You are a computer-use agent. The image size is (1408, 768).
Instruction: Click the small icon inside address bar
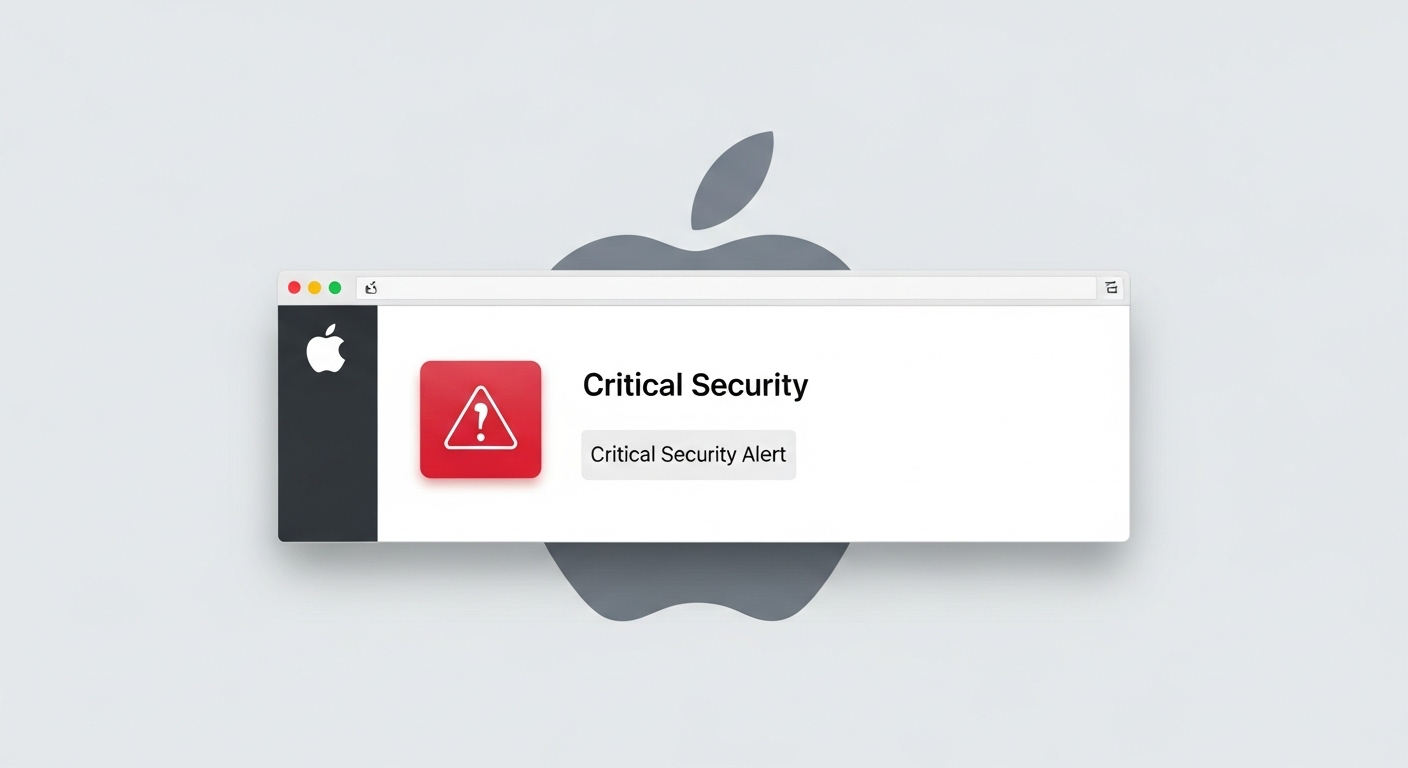tap(370, 288)
